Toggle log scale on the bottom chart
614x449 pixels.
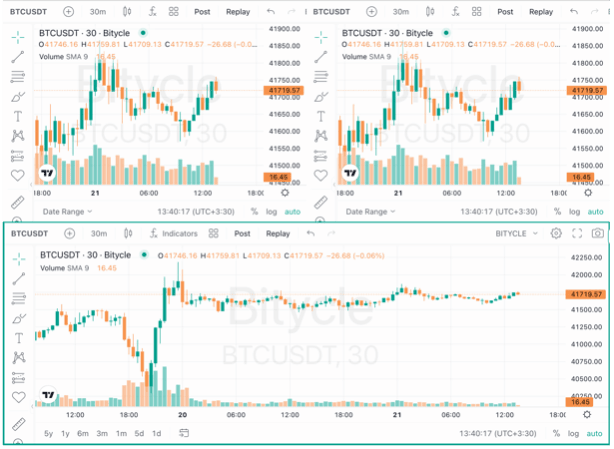571,433
